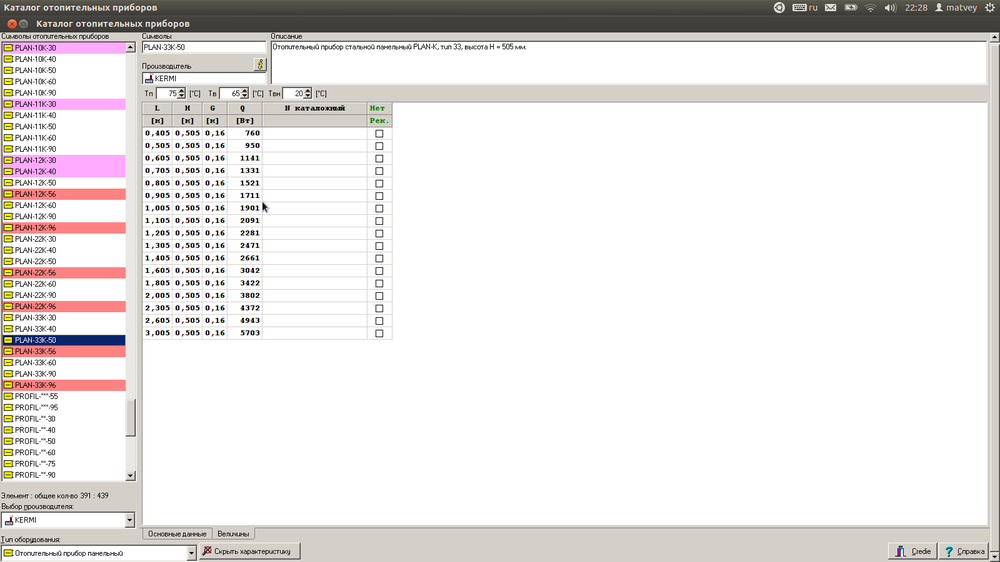Check the box in the 1,605 length row
The image size is (1000, 562).
pos(379,270)
